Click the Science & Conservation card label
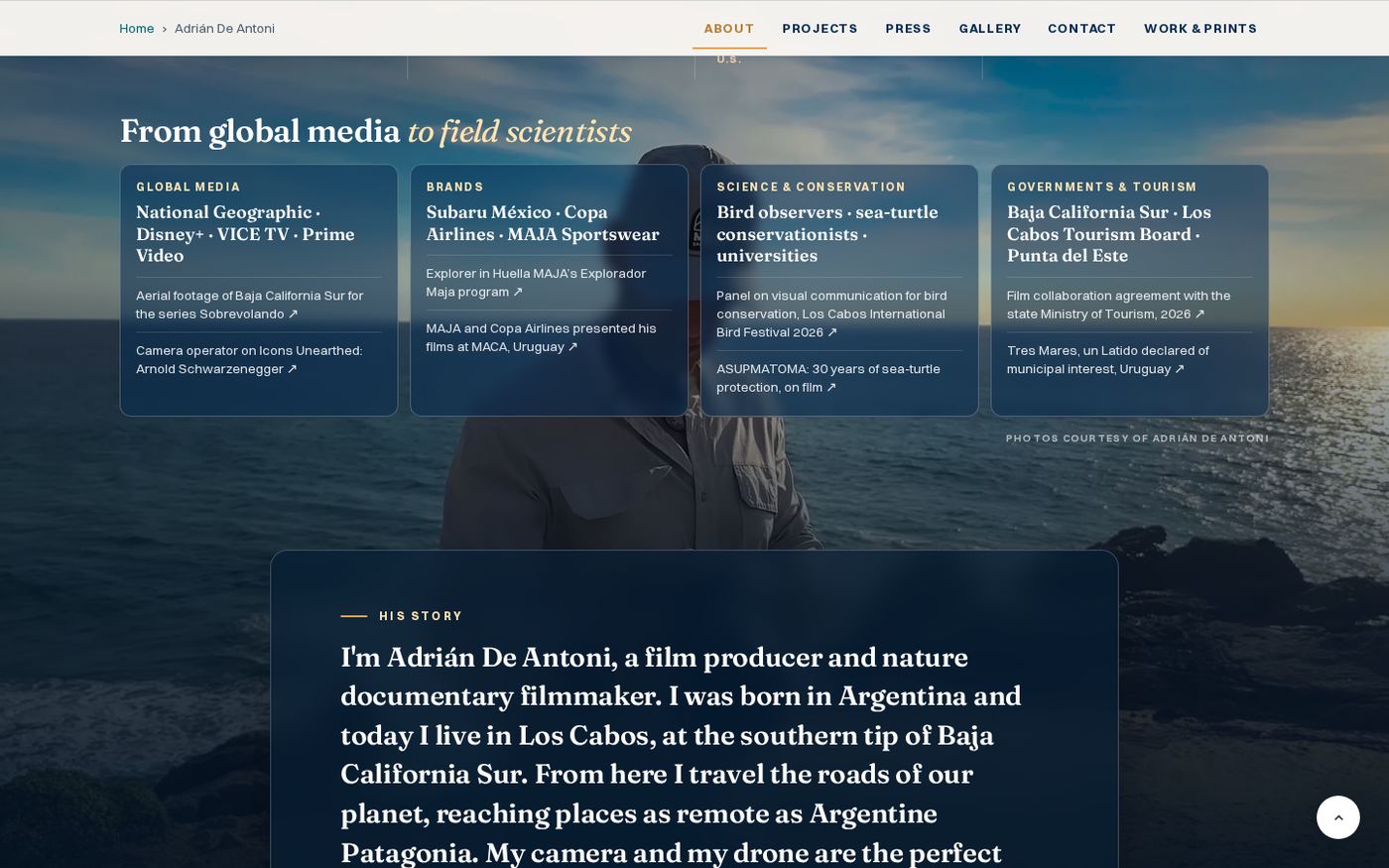 [812, 186]
